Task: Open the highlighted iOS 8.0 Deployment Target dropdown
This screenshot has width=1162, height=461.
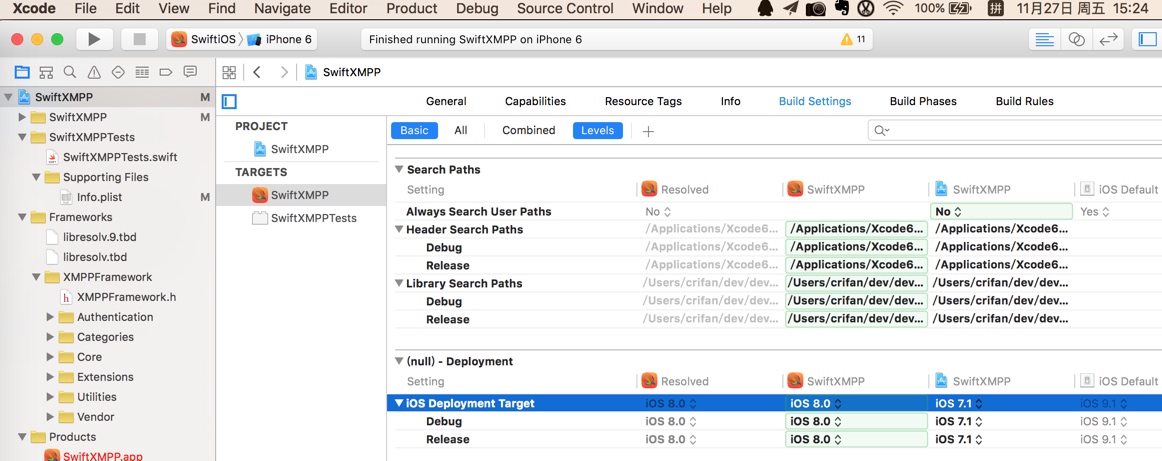Action: (x=815, y=404)
